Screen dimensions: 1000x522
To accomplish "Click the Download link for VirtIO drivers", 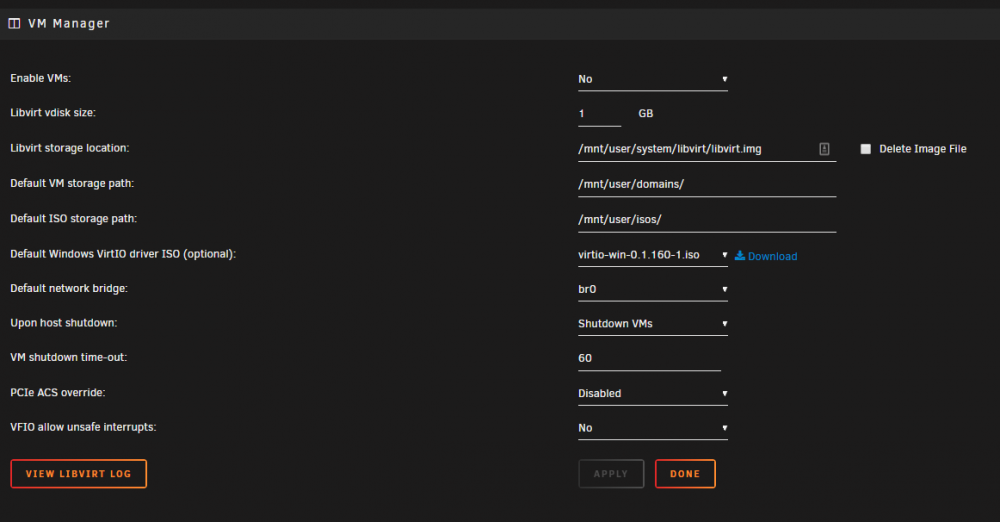I will click(772, 256).
